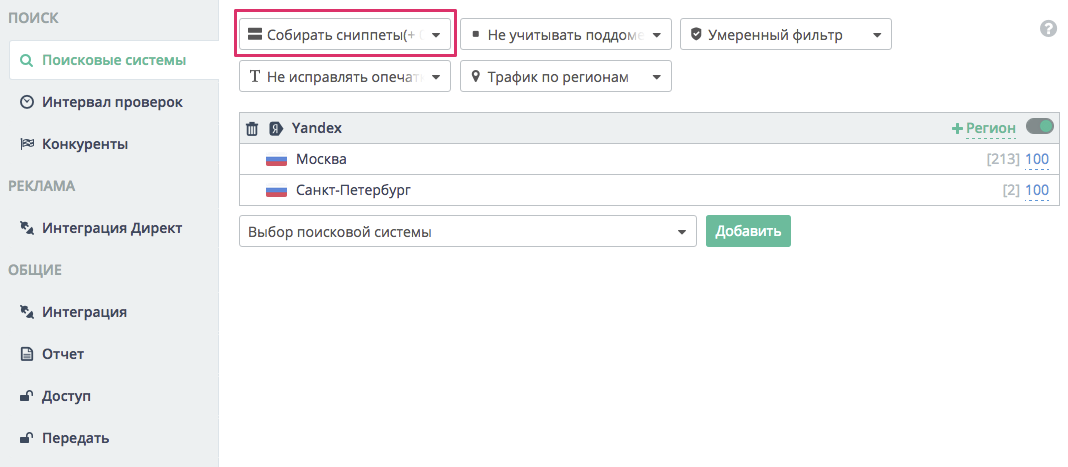Toggle the Yandex search engine switch
This screenshot has height=467, width=1068.
1039,127
